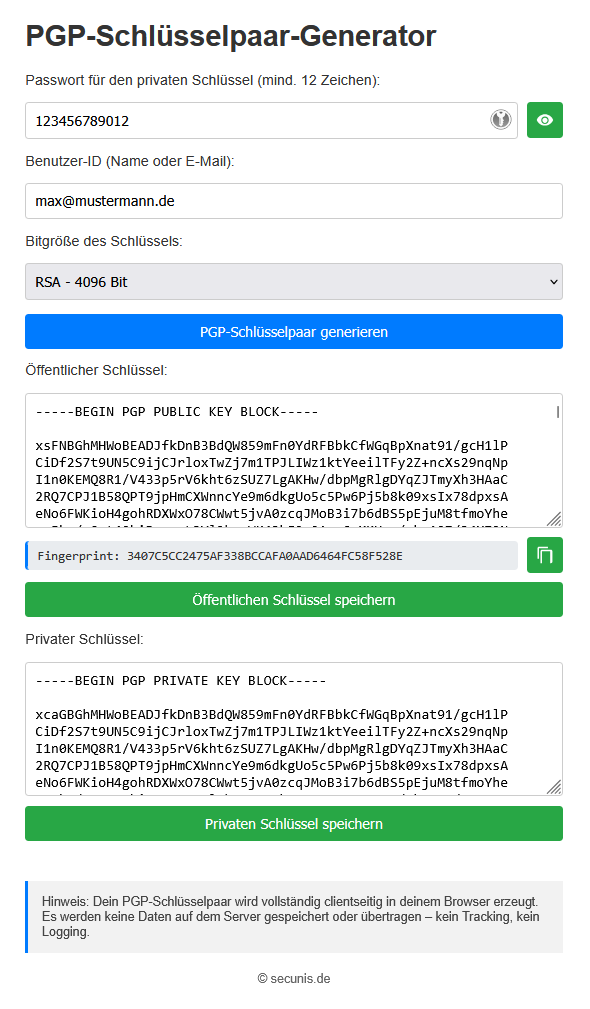This screenshot has height=1009, width=590.
Task: Grab the private key textarea resize handle
Action: point(554,786)
